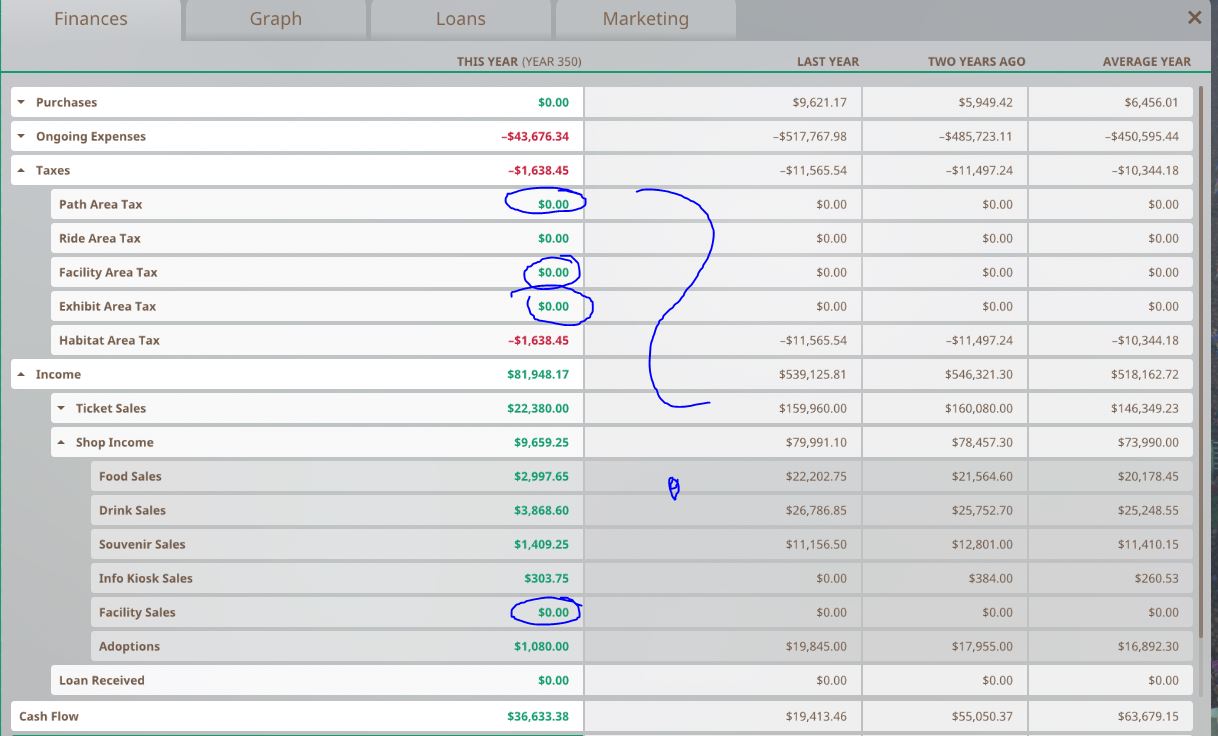Click the AVERAGE YEAR column header
Viewport: 1218px width, 736px height.
click(x=1147, y=61)
